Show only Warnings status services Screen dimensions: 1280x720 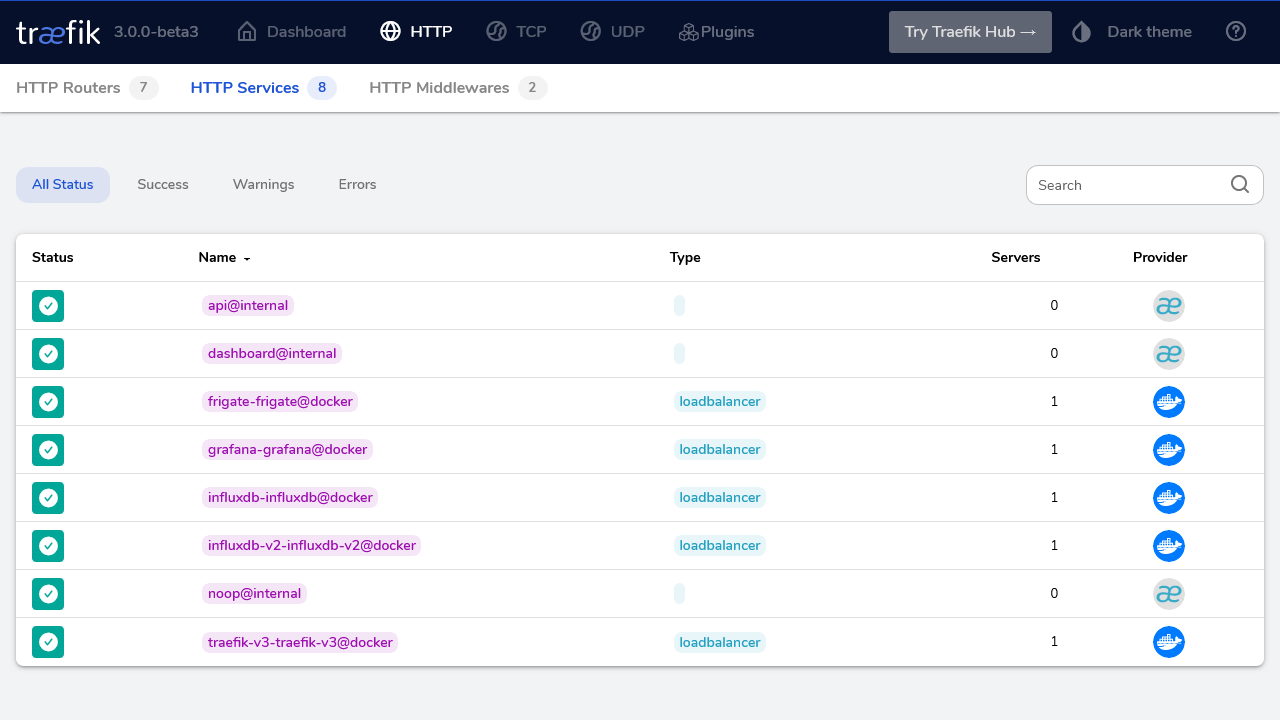click(263, 185)
